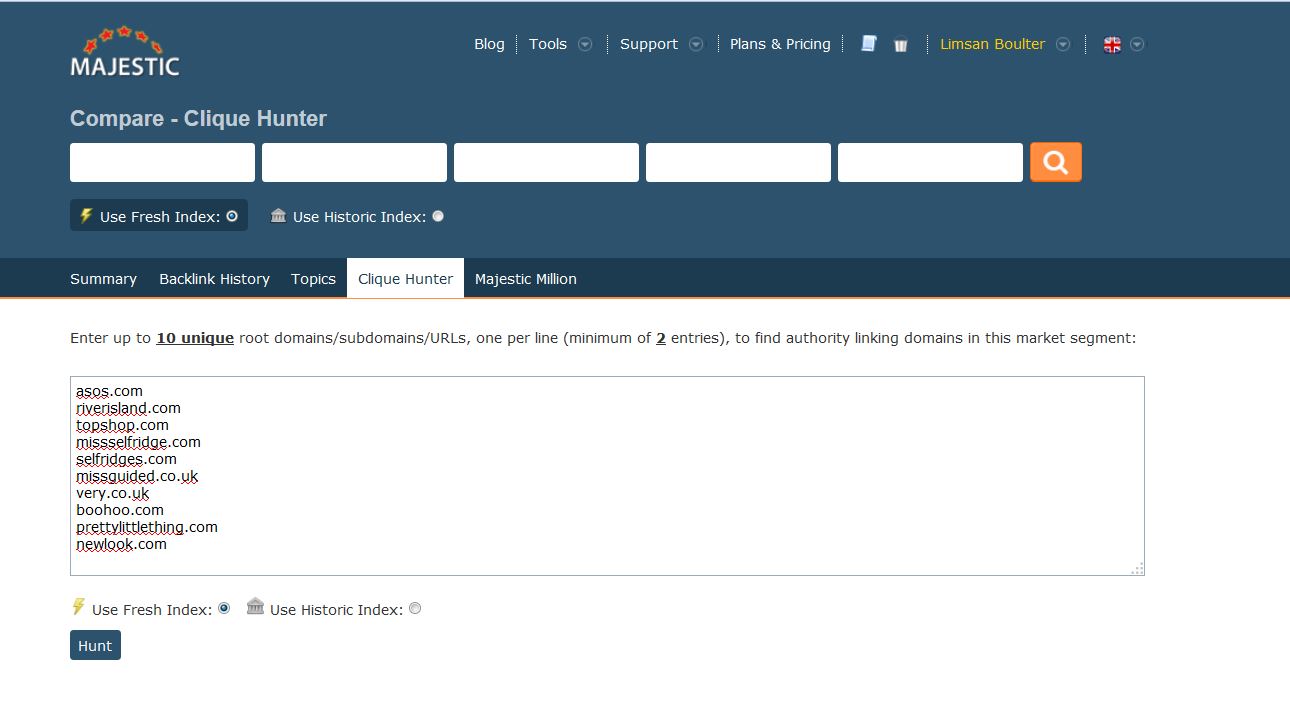The height and width of the screenshot is (722, 1290).
Task: Focus the first compare input field
Action: [x=162, y=162]
